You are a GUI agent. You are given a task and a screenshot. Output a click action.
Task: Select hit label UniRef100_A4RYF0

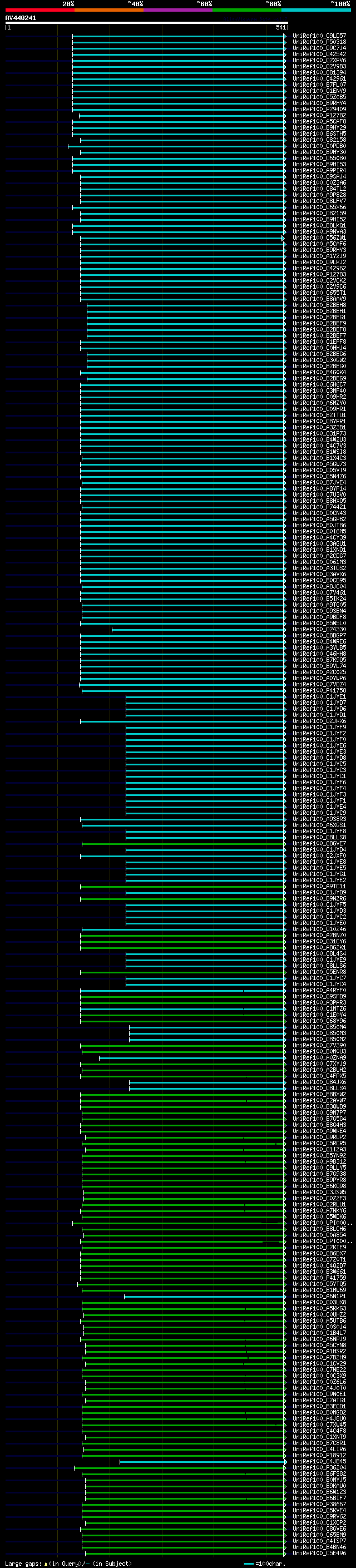pos(319,990)
